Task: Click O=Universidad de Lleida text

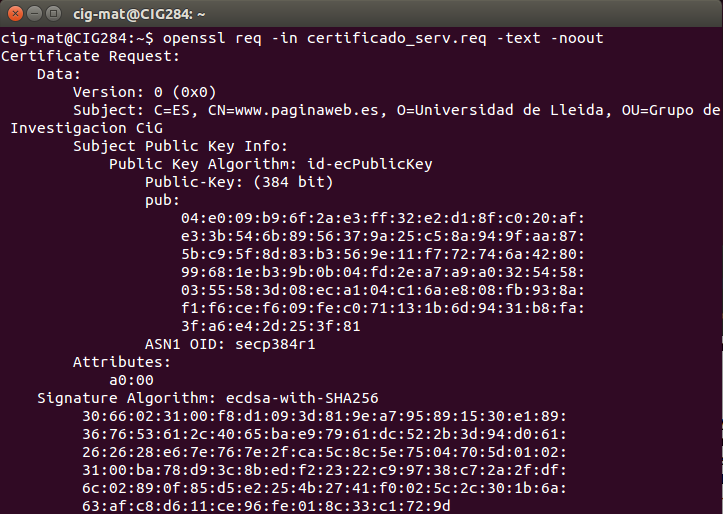Action: coord(506,110)
